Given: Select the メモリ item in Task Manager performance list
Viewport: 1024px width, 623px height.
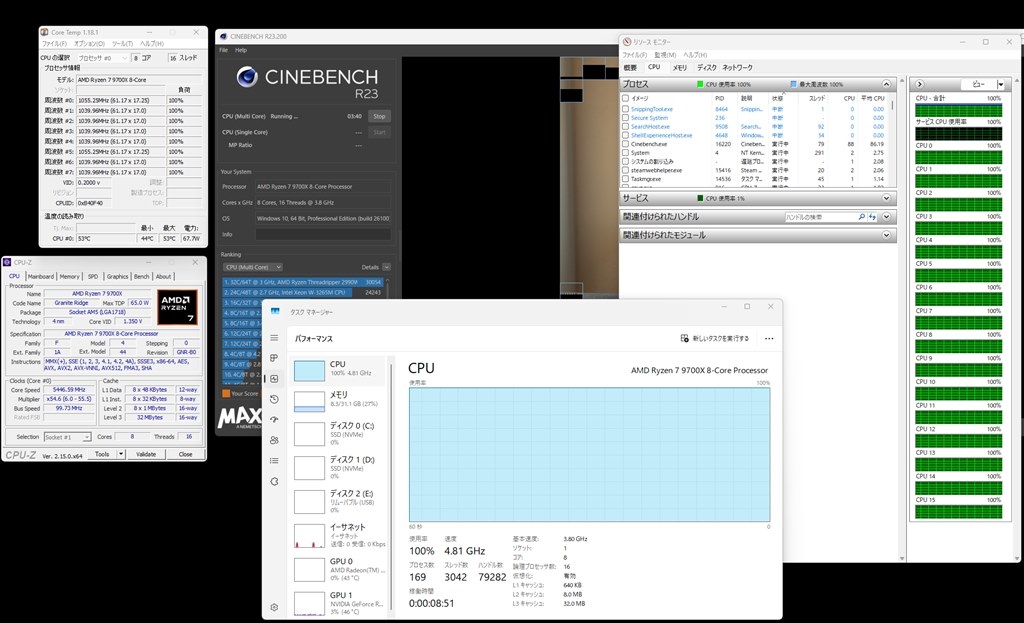Looking at the screenshot, I should pos(338,400).
